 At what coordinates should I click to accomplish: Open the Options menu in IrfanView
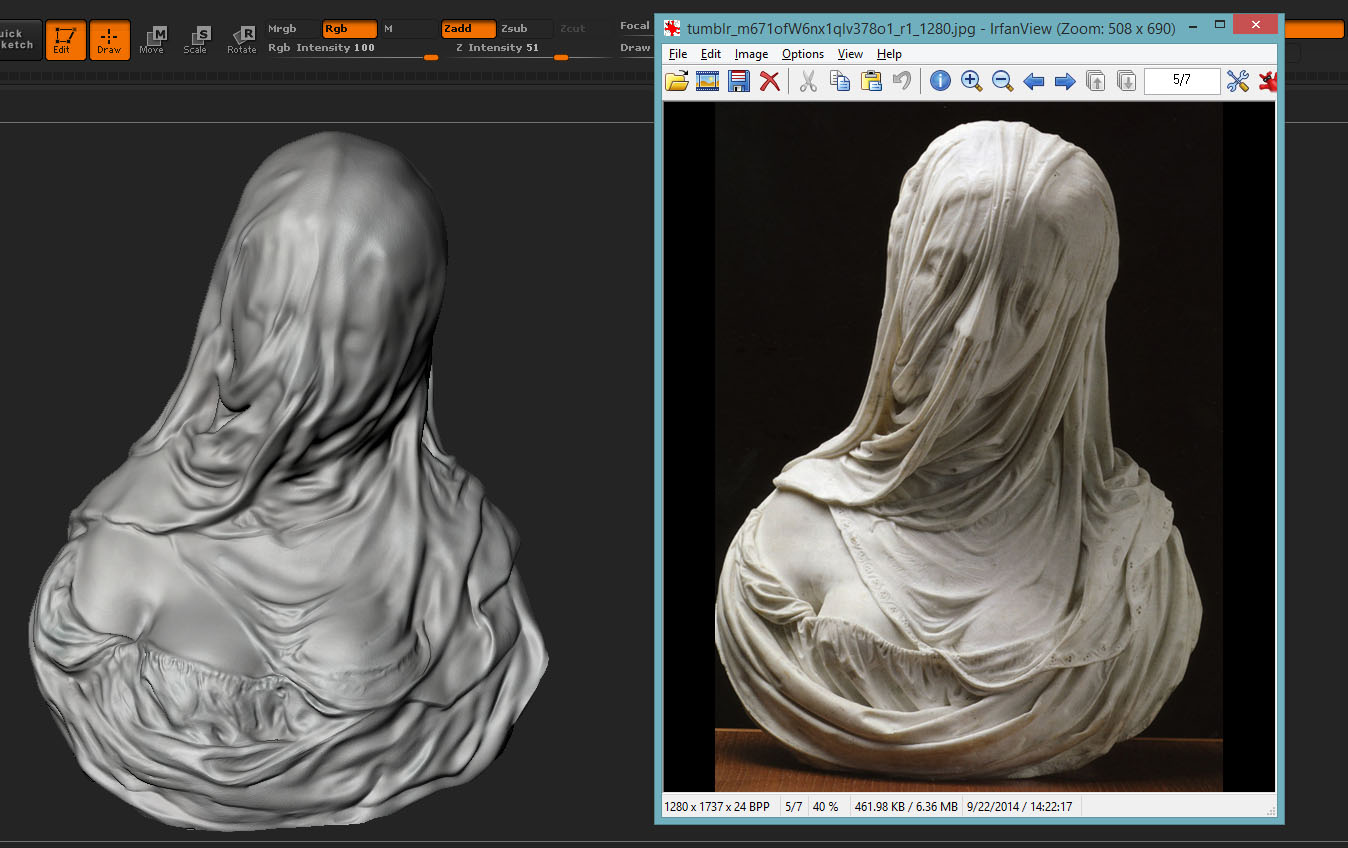pos(803,54)
